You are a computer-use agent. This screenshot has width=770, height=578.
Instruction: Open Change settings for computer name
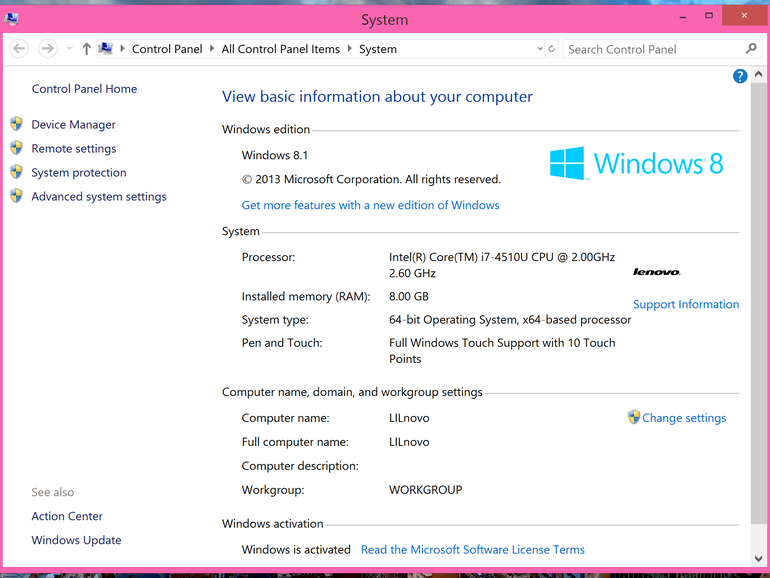[x=684, y=418]
